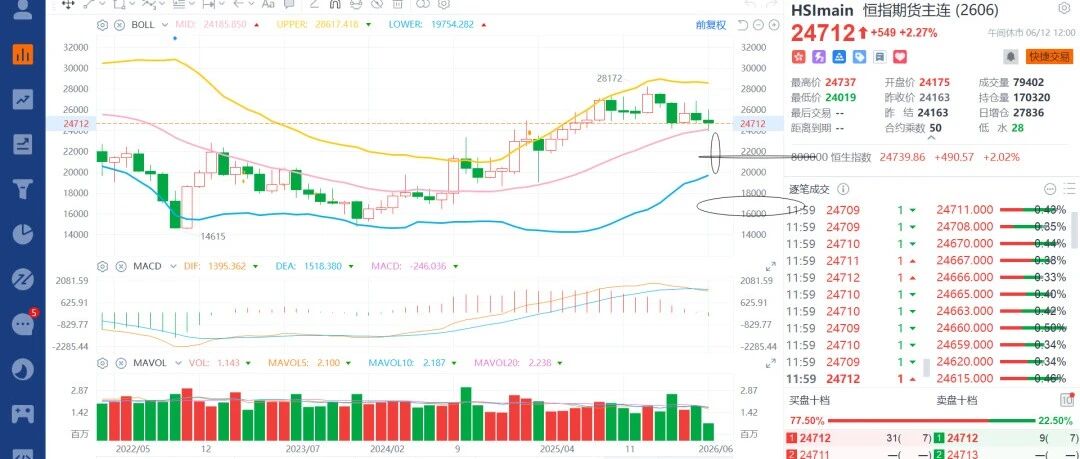Viewport: 1080px width, 459px height.
Task: Maximize the MAVOL pane with expand arrows
Action: pos(771,363)
